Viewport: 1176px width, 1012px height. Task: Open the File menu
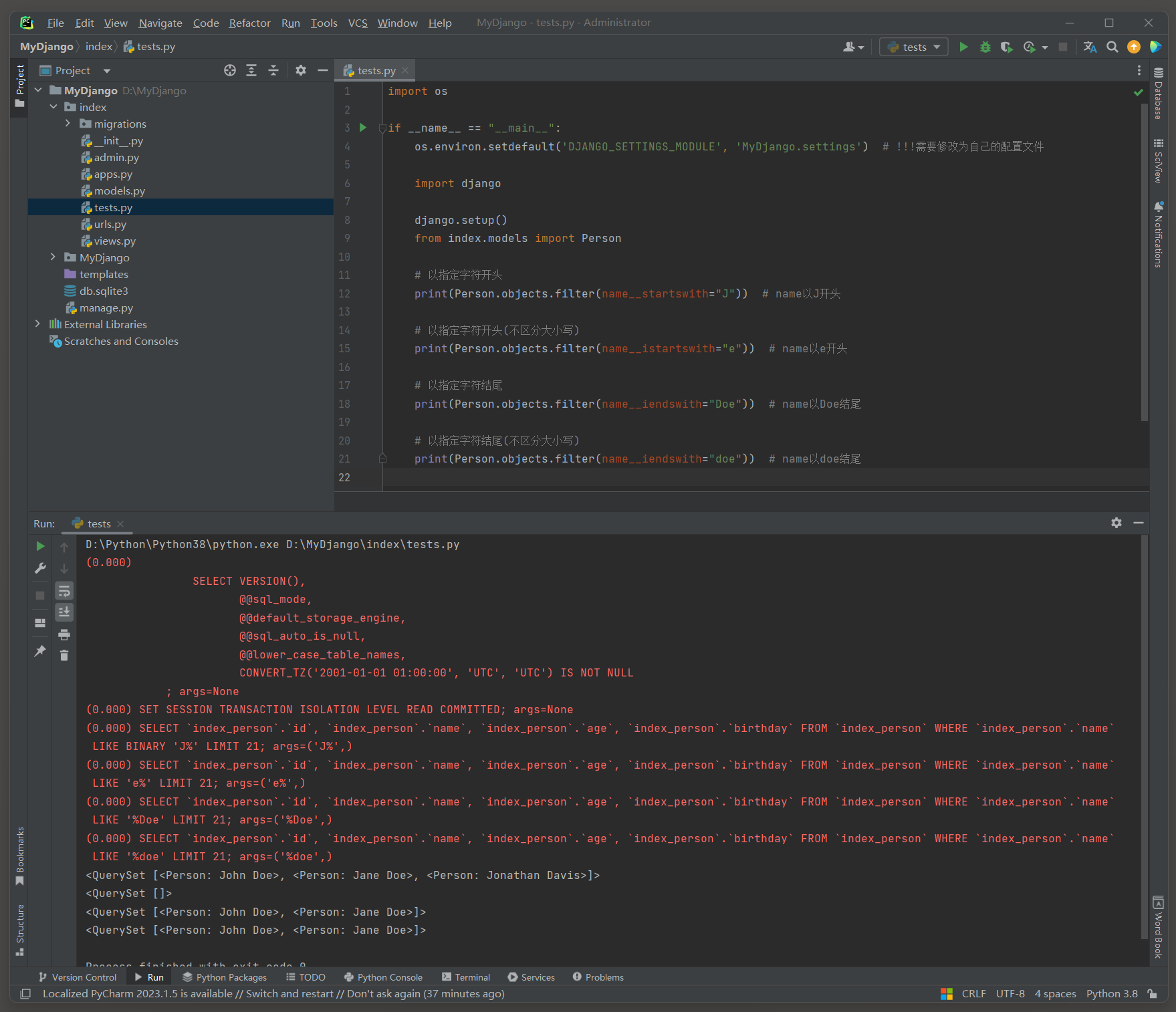[x=55, y=23]
